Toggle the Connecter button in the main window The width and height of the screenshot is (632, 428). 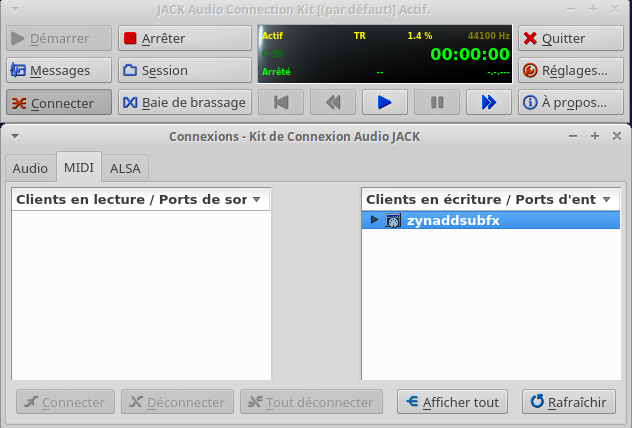tap(59, 102)
